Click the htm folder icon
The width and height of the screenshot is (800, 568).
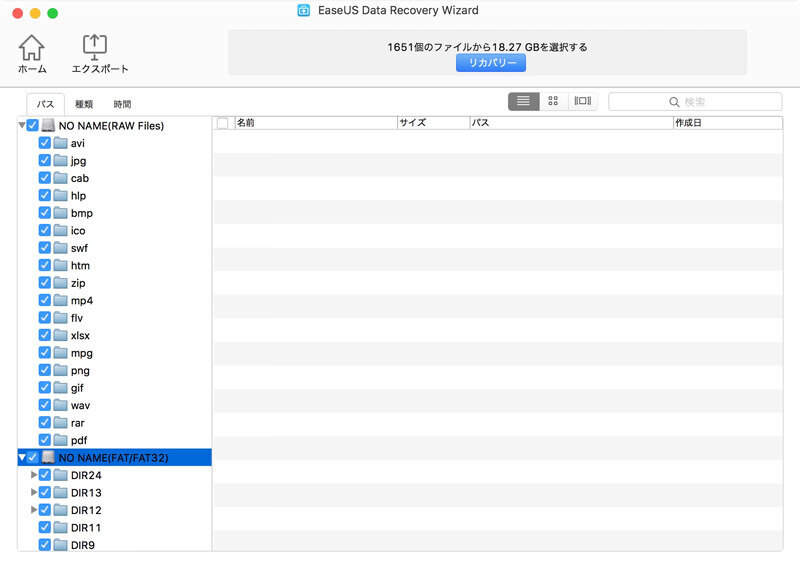61,265
